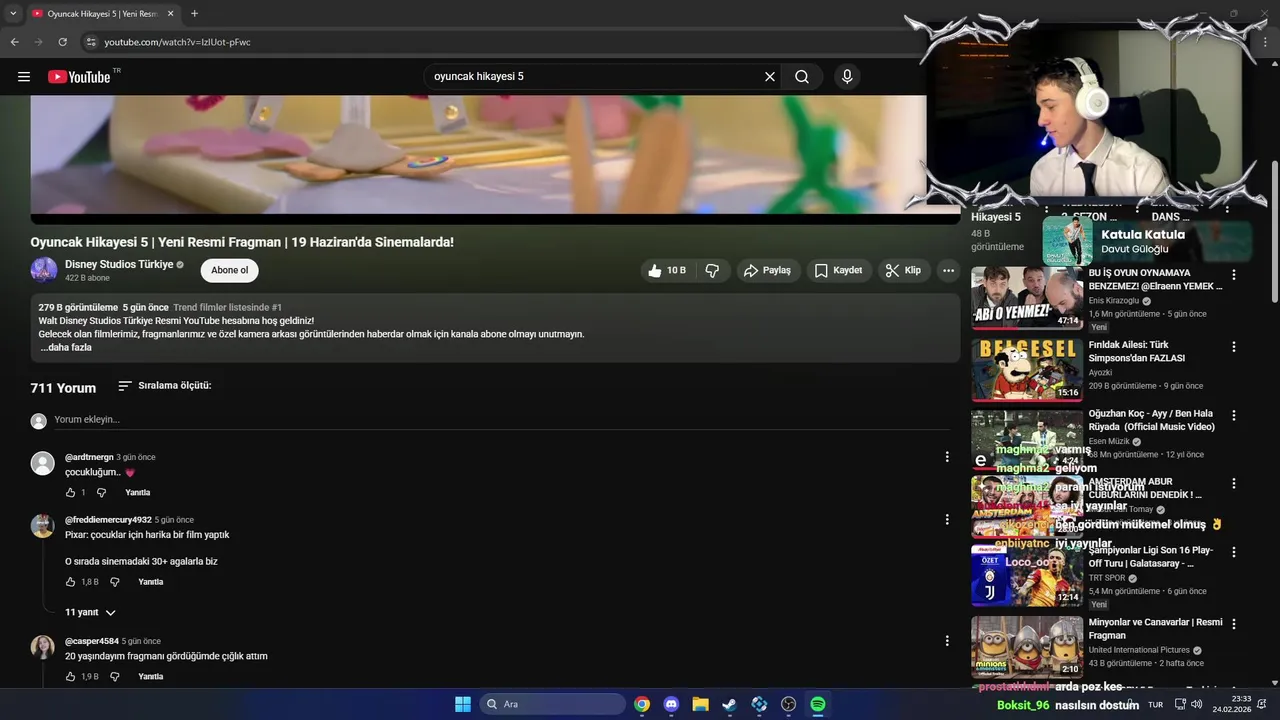Create a clip with the Klip button
The height and width of the screenshot is (720, 1280).
904,270
